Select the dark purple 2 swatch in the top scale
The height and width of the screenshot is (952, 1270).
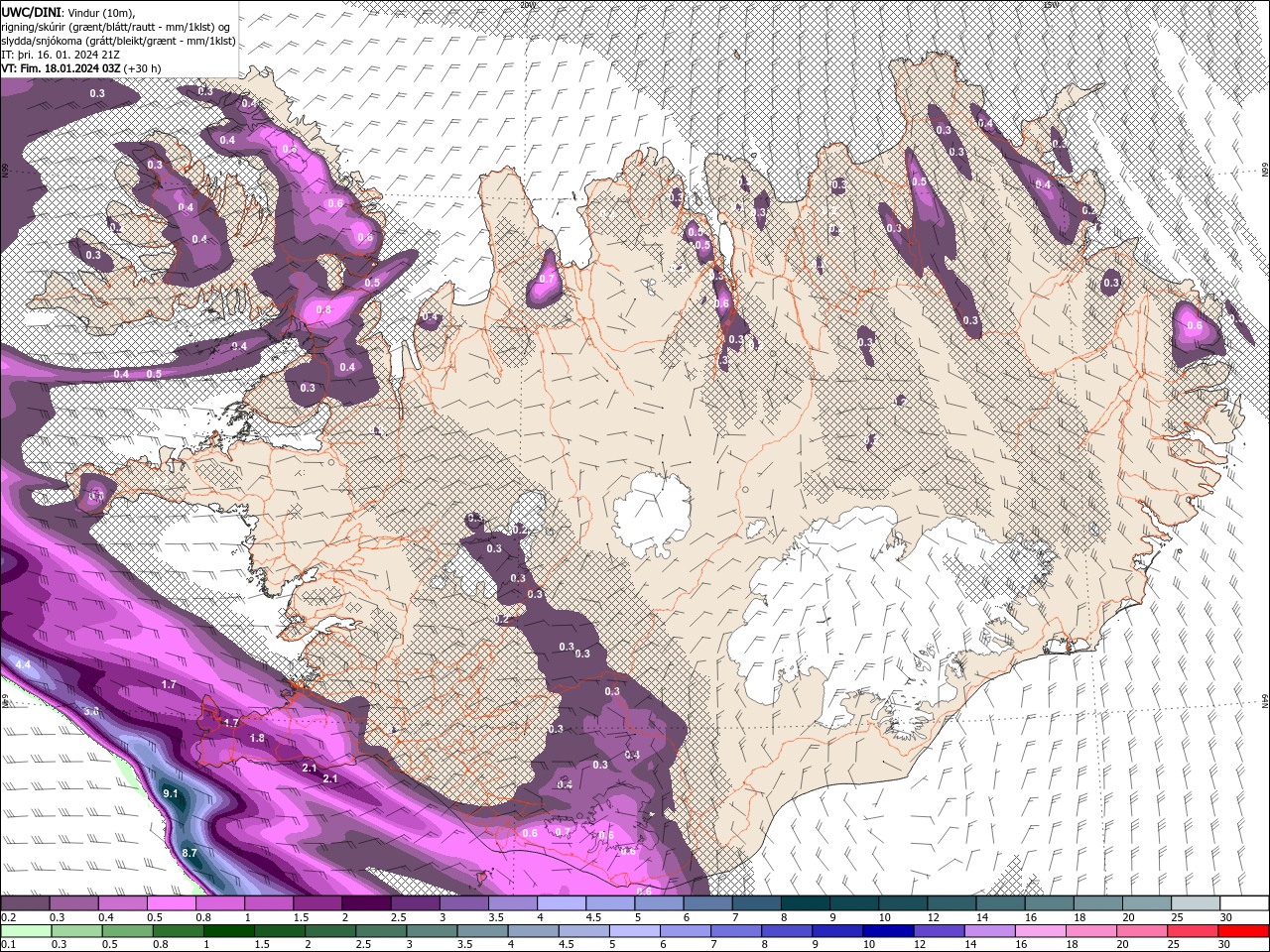point(366,902)
